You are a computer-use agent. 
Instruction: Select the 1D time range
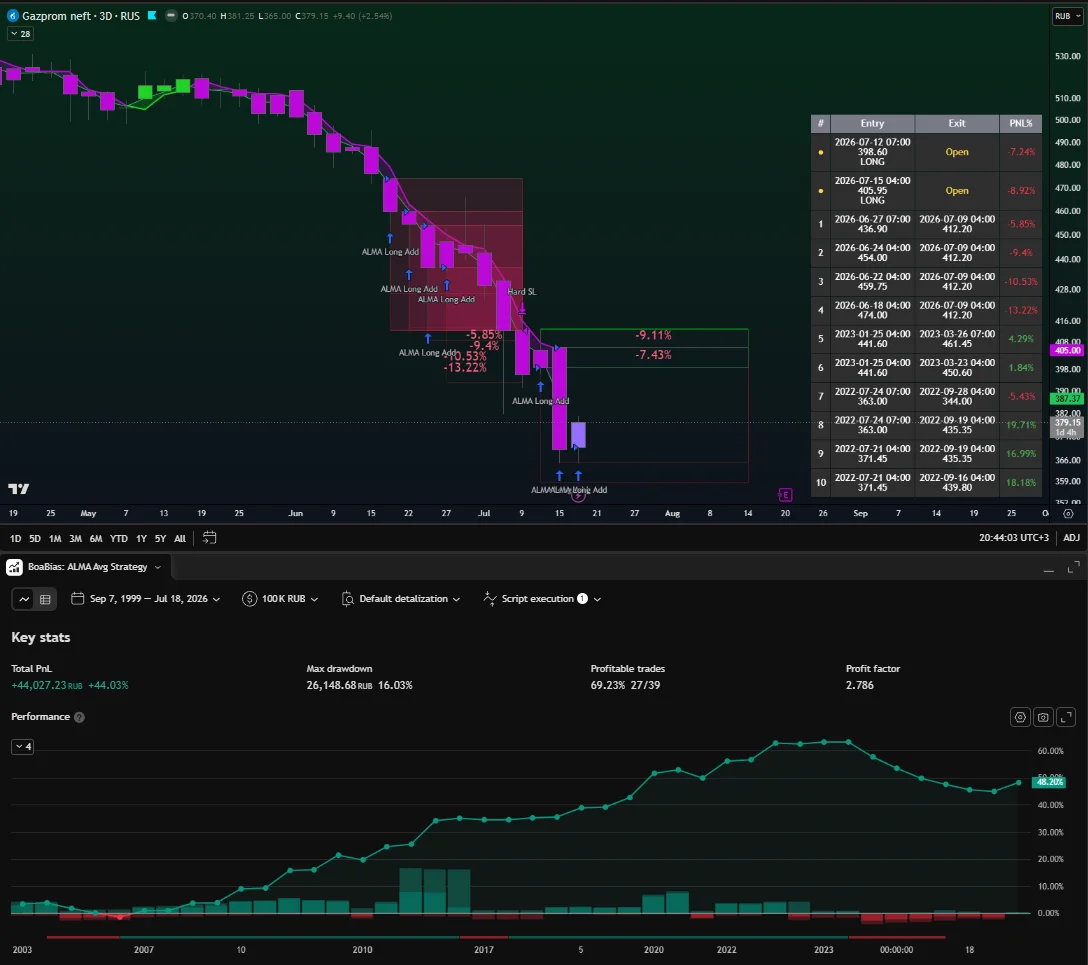[x=15, y=538]
